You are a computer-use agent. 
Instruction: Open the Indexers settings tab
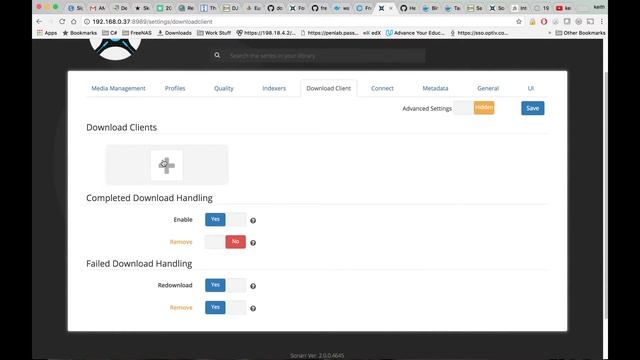click(x=274, y=88)
